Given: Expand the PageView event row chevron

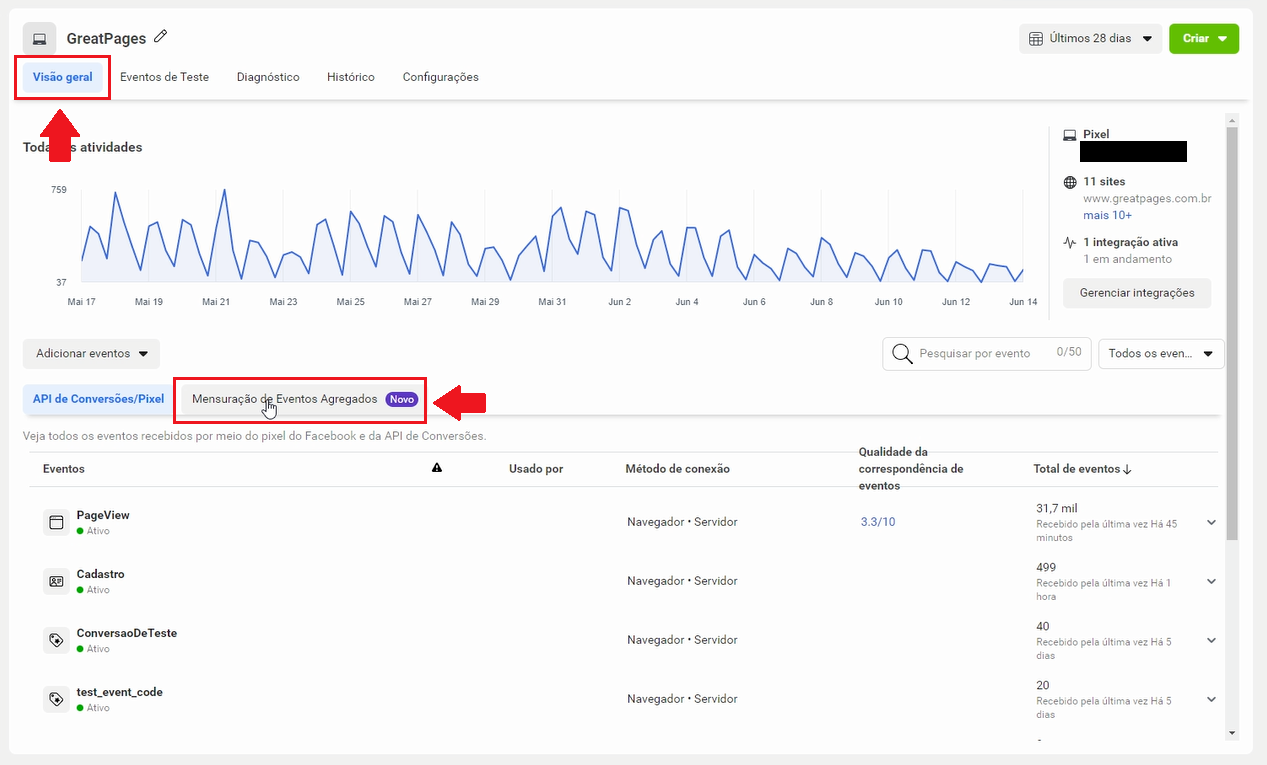Looking at the screenshot, I should coord(1212,522).
